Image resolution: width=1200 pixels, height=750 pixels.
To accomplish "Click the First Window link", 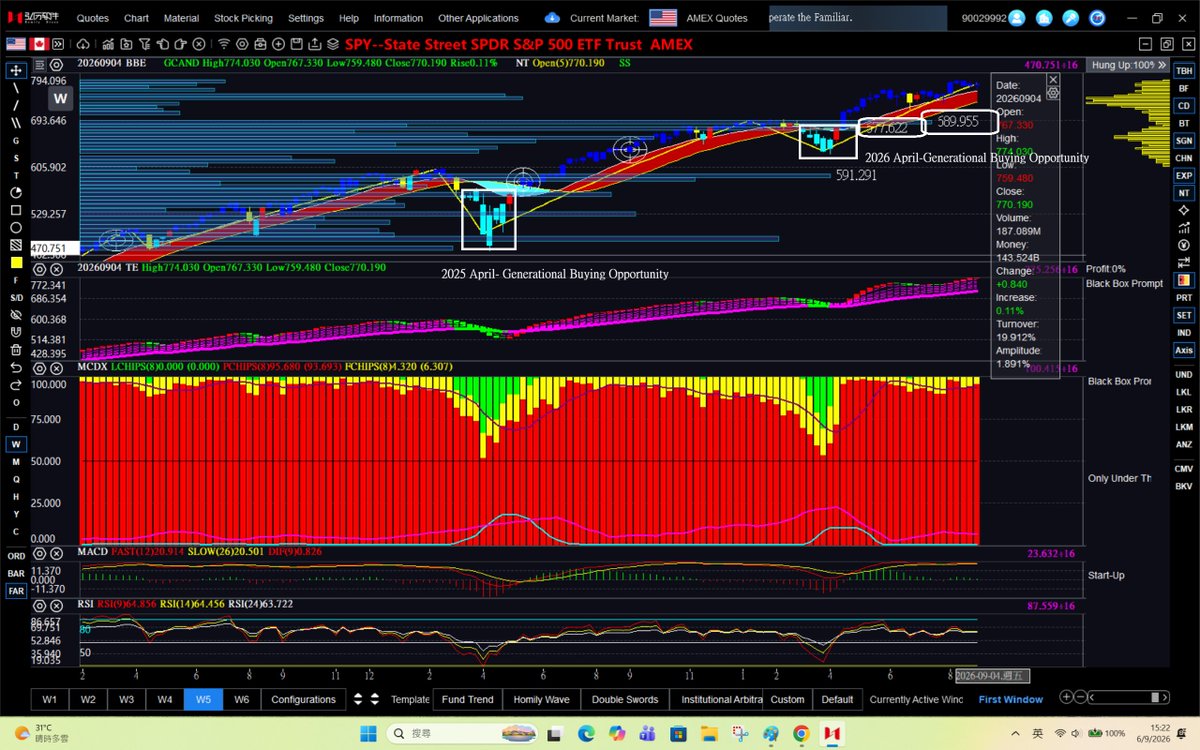I will pyautogui.click(x=1010, y=699).
